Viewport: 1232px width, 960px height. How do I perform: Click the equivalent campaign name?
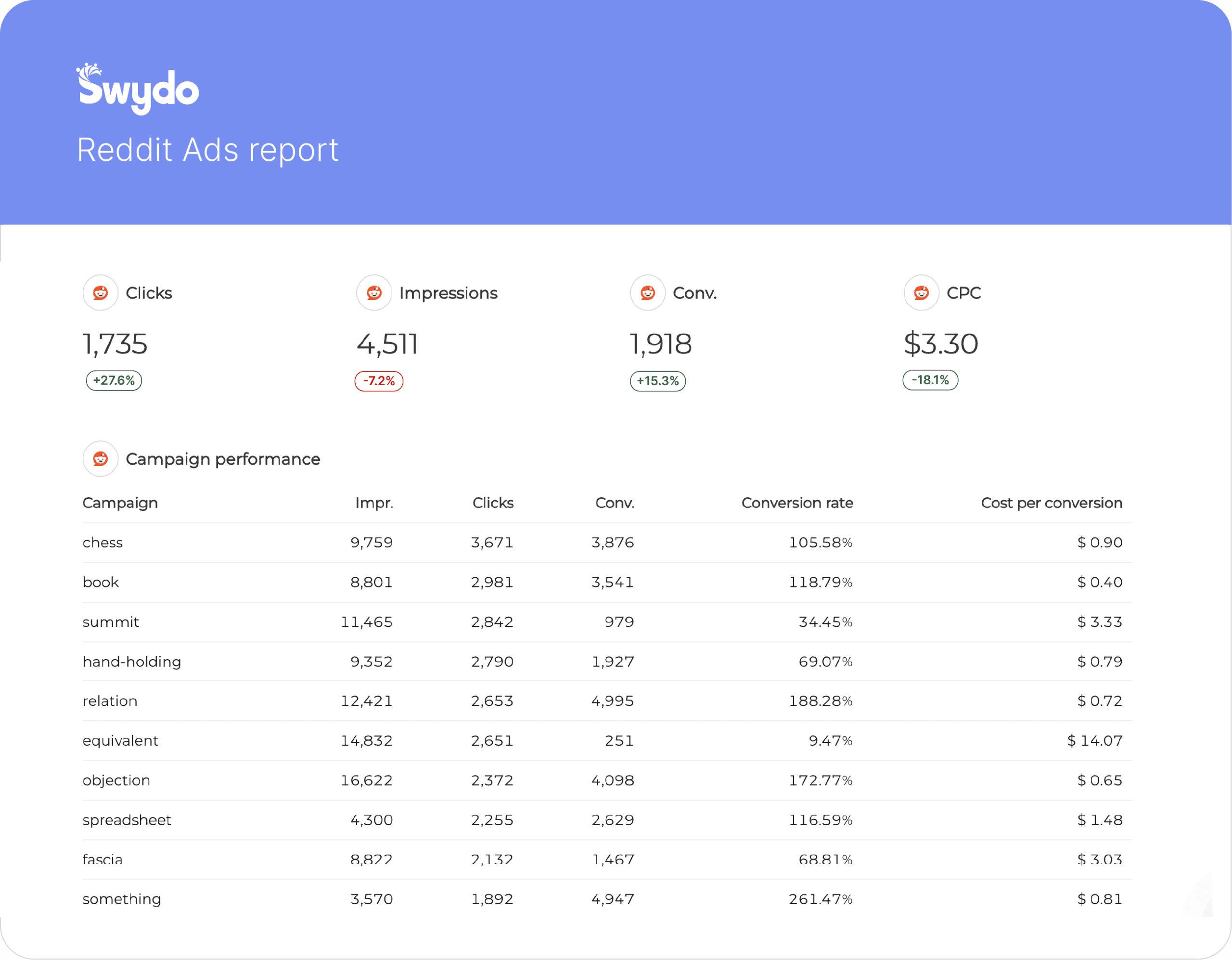(120, 740)
